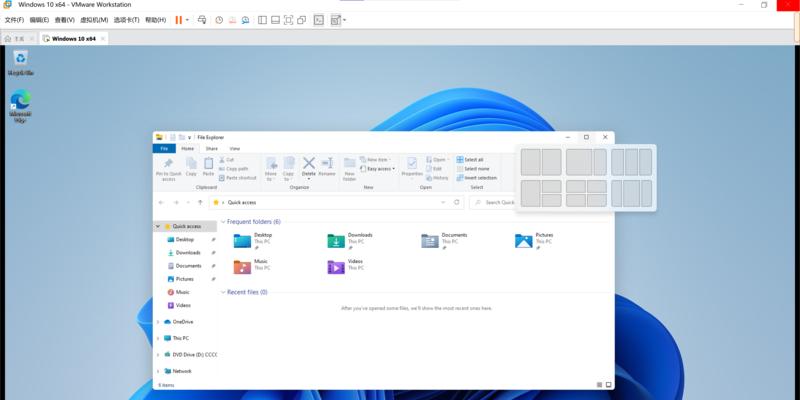Open Properties from the ribbon
Viewport: 800px width, 400px height.
coord(412,167)
